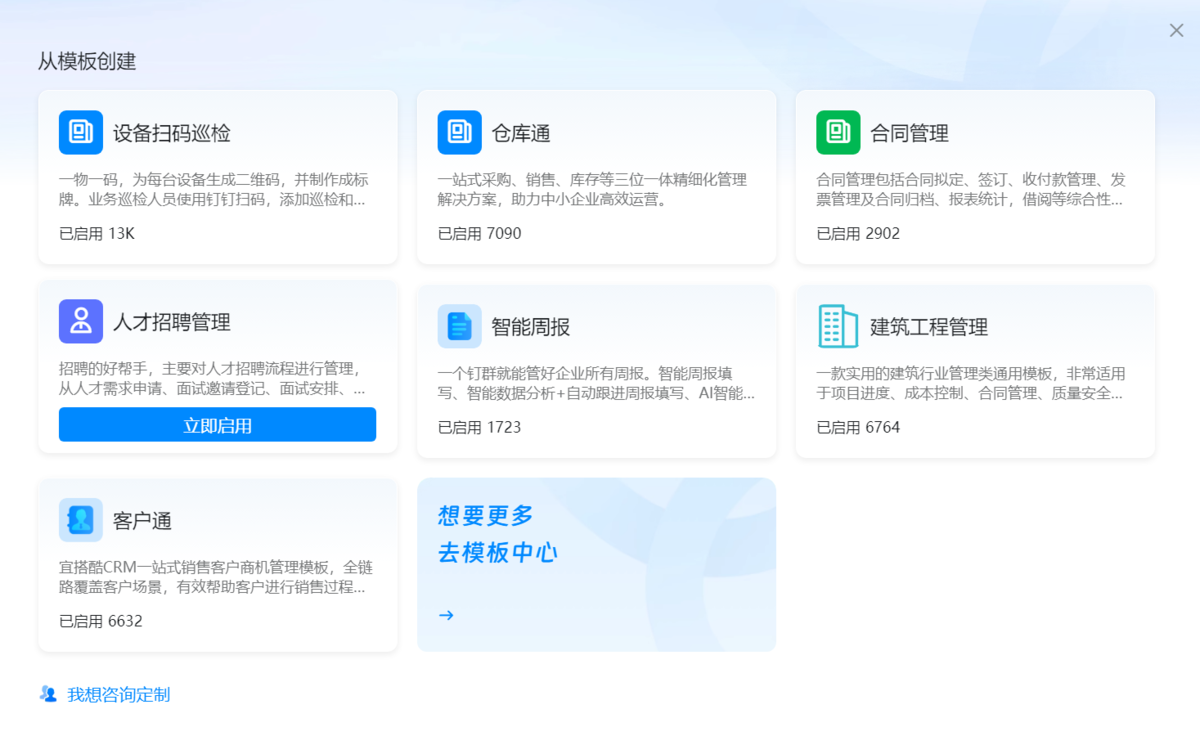Click the 已启用 6764 count label
1200x745 pixels.
tap(858, 427)
